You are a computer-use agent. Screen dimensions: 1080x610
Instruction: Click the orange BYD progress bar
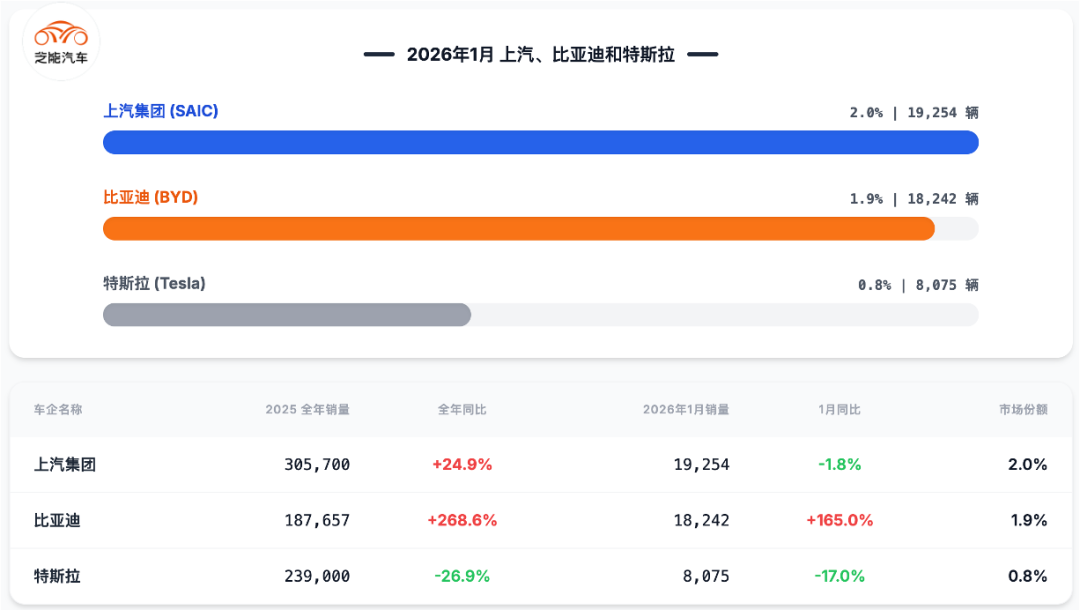pyautogui.click(x=519, y=229)
